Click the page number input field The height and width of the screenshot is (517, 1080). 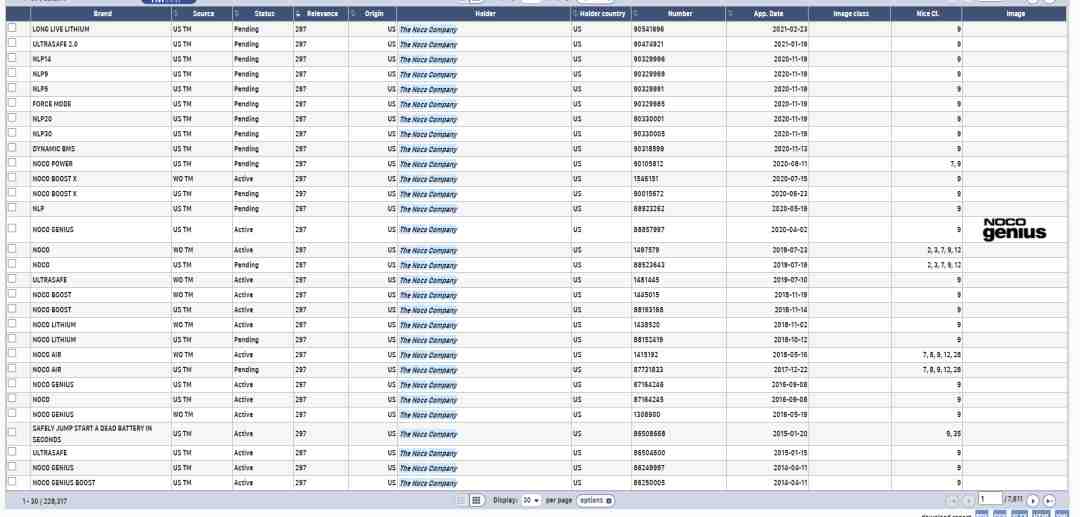pos(990,498)
